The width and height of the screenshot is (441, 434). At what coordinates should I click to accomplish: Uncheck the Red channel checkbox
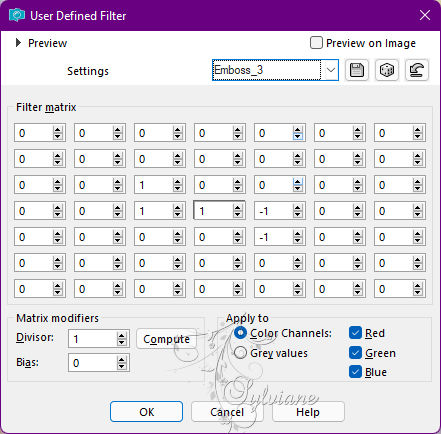coord(355,333)
